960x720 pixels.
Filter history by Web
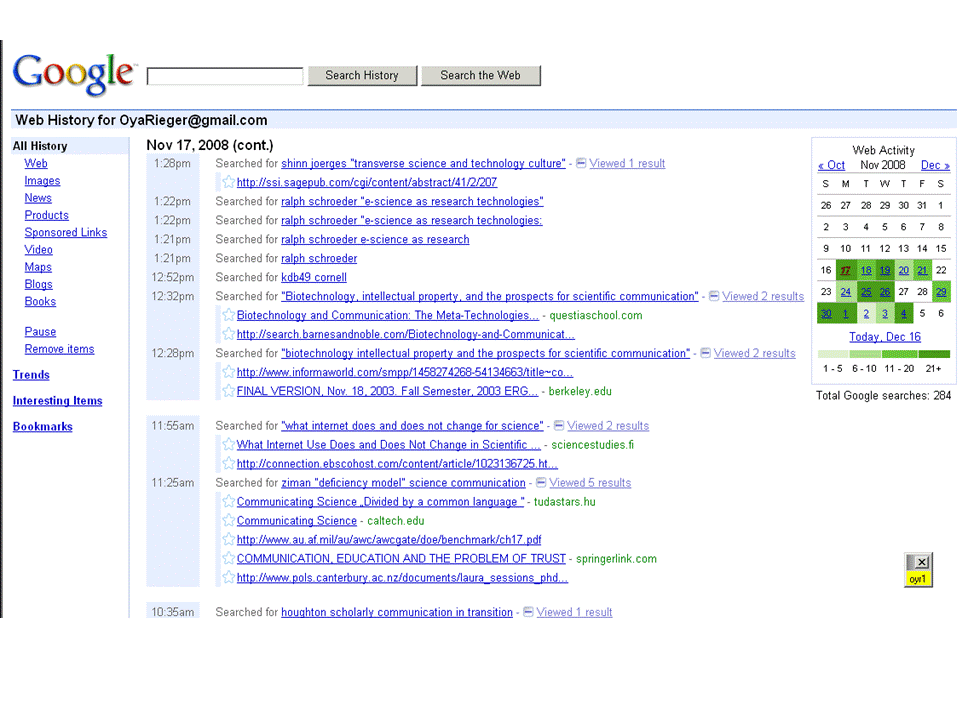pyautogui.click(x=36, y=163)
